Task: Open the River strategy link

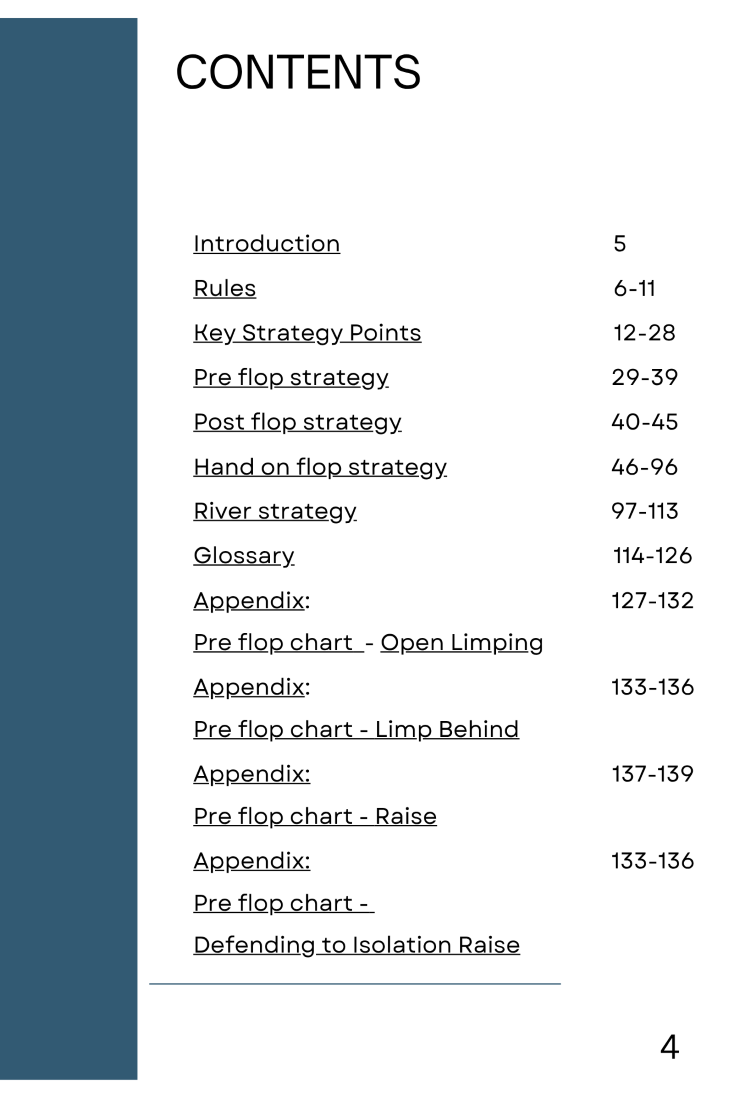Action: click(275, 511)
